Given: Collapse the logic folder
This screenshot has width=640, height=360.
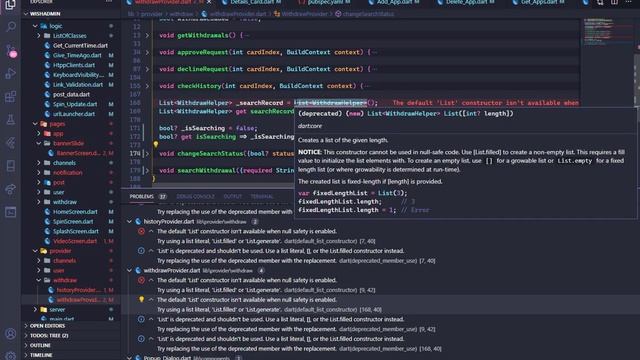Looking at the screenshot, I should [35, 26].
